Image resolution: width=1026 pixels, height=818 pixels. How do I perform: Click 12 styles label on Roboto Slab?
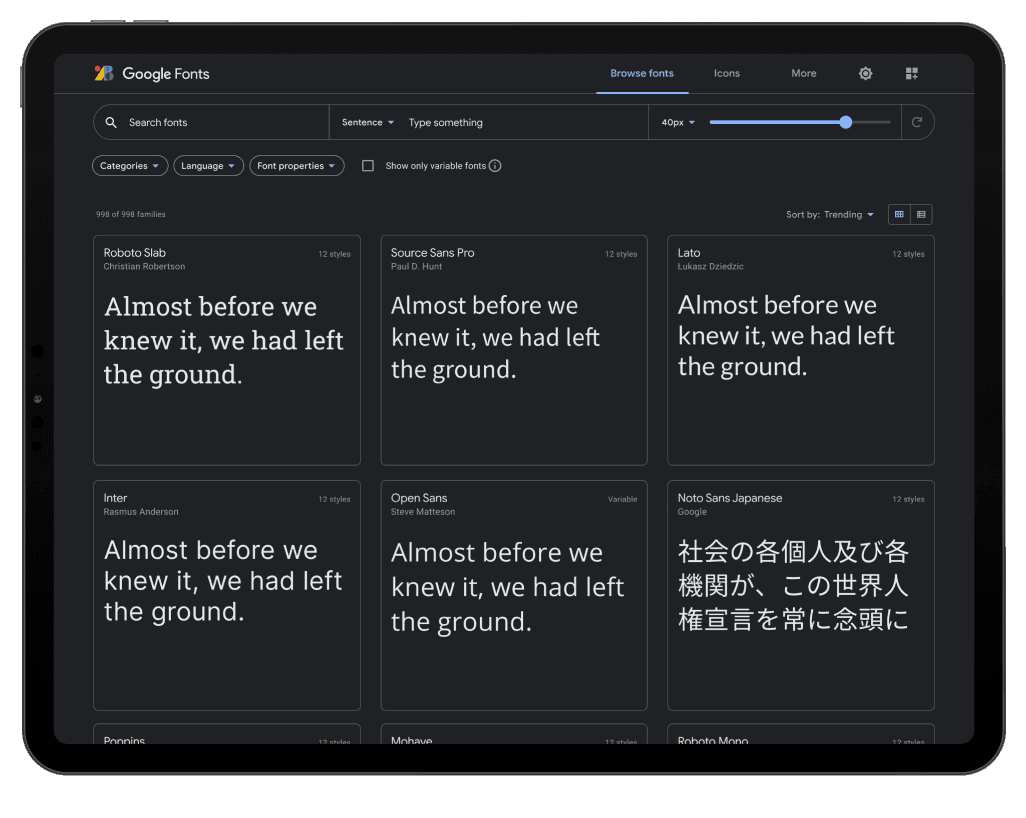(334, 254)
